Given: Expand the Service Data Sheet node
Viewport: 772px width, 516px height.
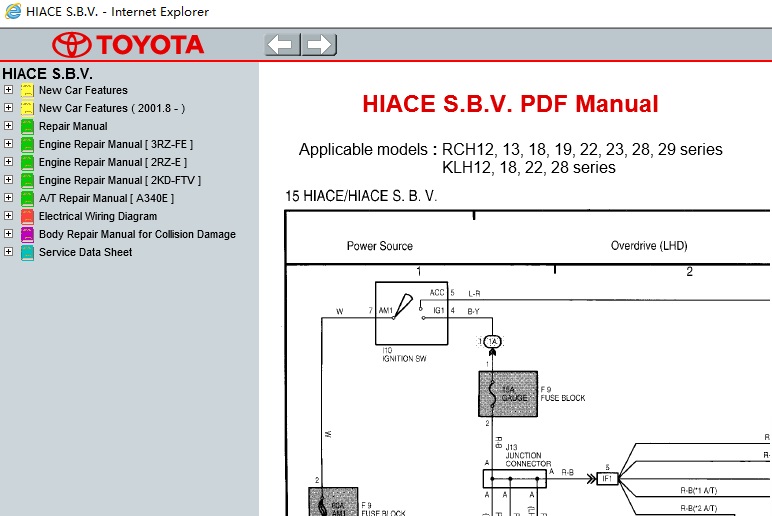Looking at the screenshot, I should click(8, 251).
